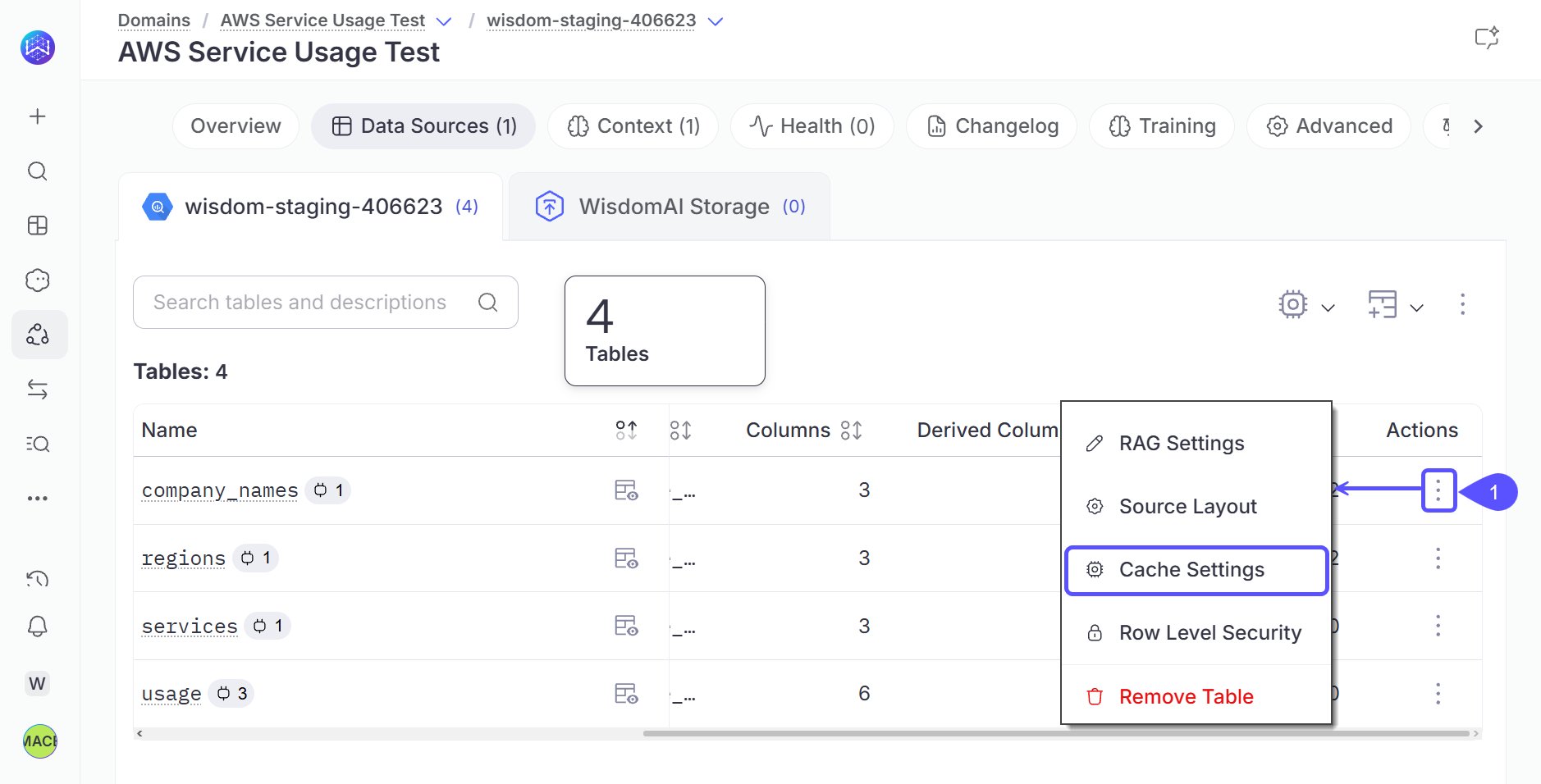The width and height of the screenshot is (1541, 784).
Task: Sort the table by the Columns count
Action: pyautogui.click(x=852, y=430)
